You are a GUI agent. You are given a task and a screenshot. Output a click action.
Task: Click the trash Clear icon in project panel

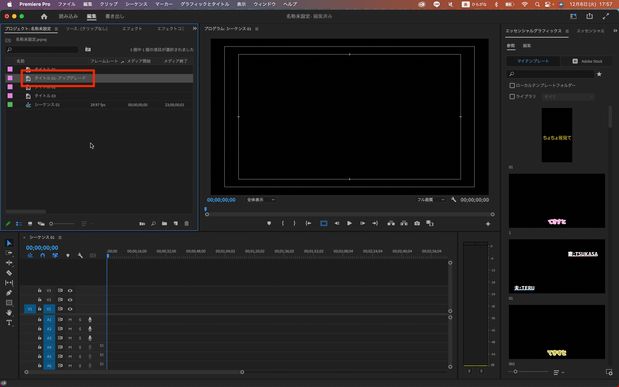point(187,224)
